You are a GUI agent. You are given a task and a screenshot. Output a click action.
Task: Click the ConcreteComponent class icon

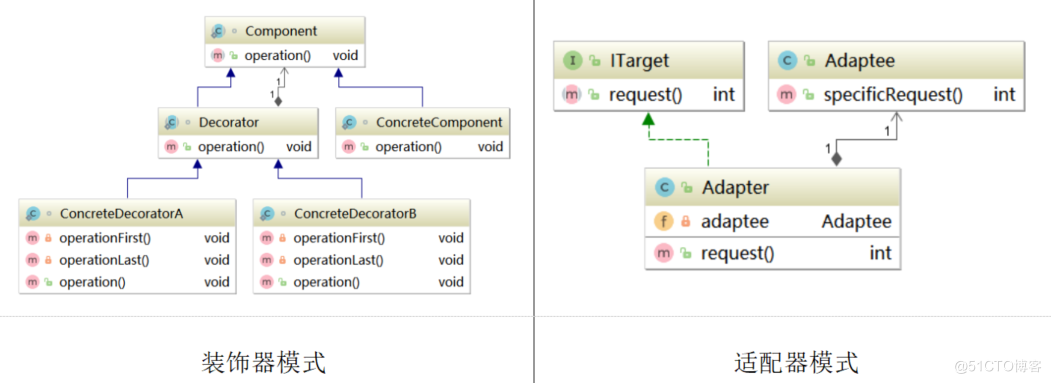(349, 123)
